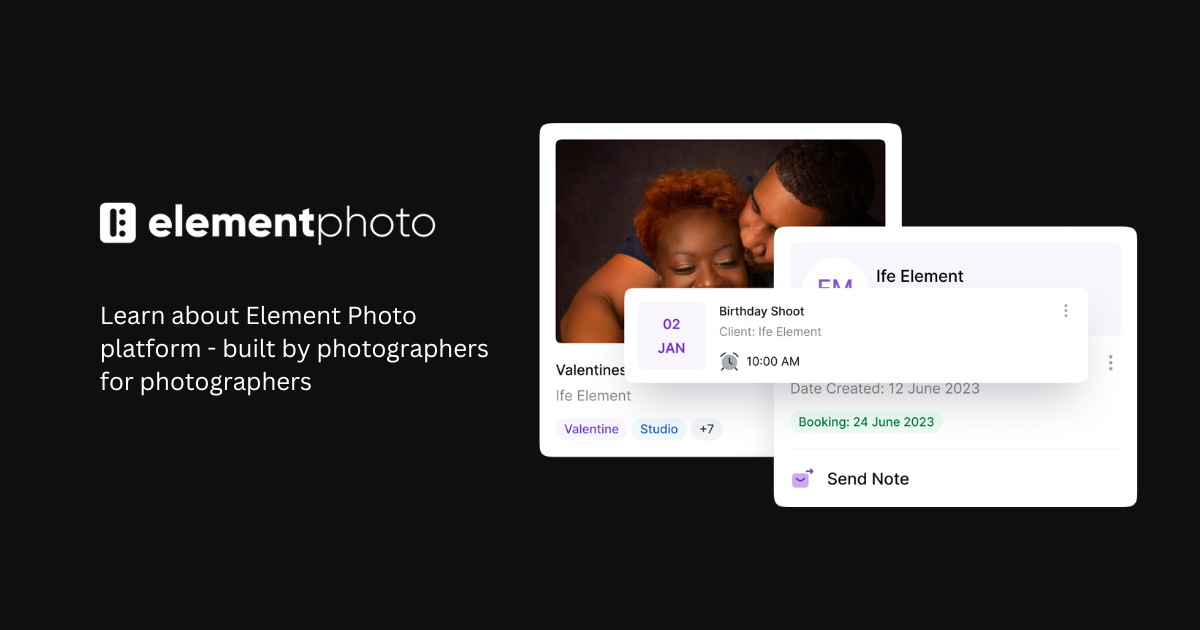Viewport: 1200px width, 630px height.
Task: Click the Send Note envelope icon
Action: [802, 478]
